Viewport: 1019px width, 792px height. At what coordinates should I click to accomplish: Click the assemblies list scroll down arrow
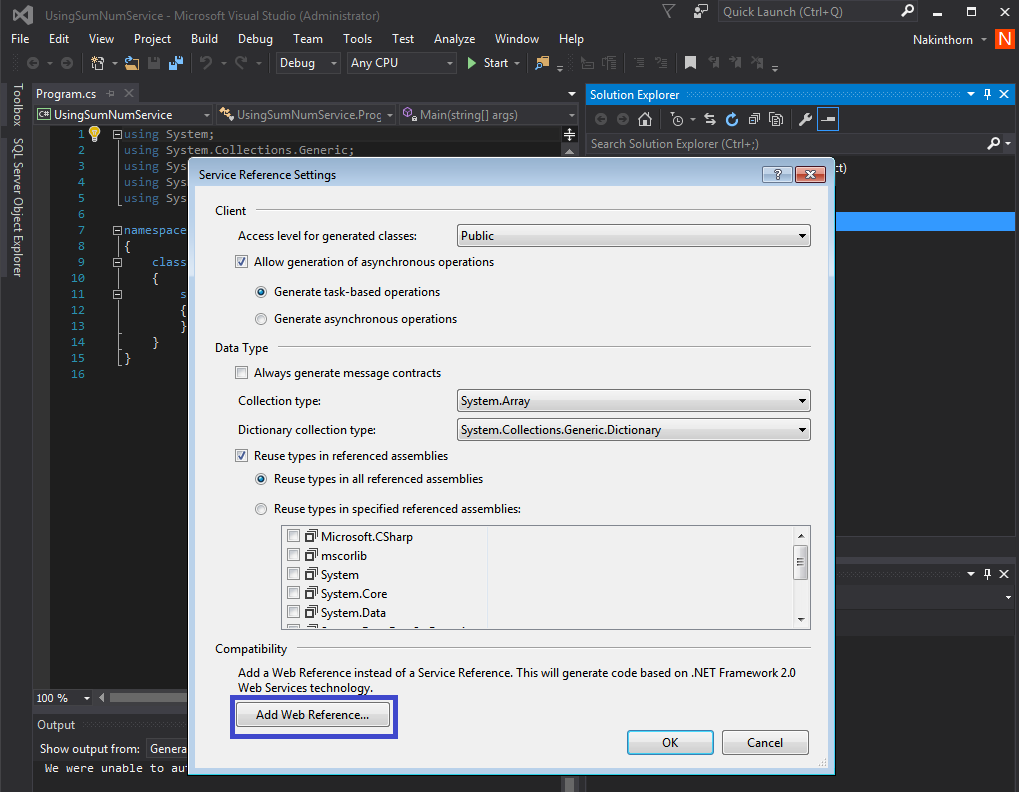coord(801,620)
